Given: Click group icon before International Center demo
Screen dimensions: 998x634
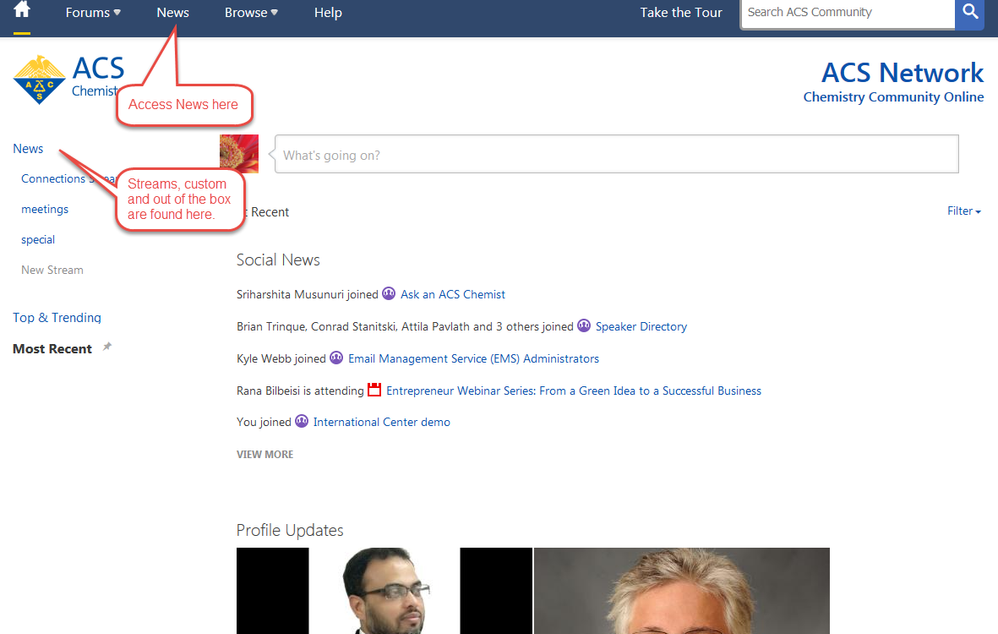Looking at the screenshot, I should (x=302, y=421).
